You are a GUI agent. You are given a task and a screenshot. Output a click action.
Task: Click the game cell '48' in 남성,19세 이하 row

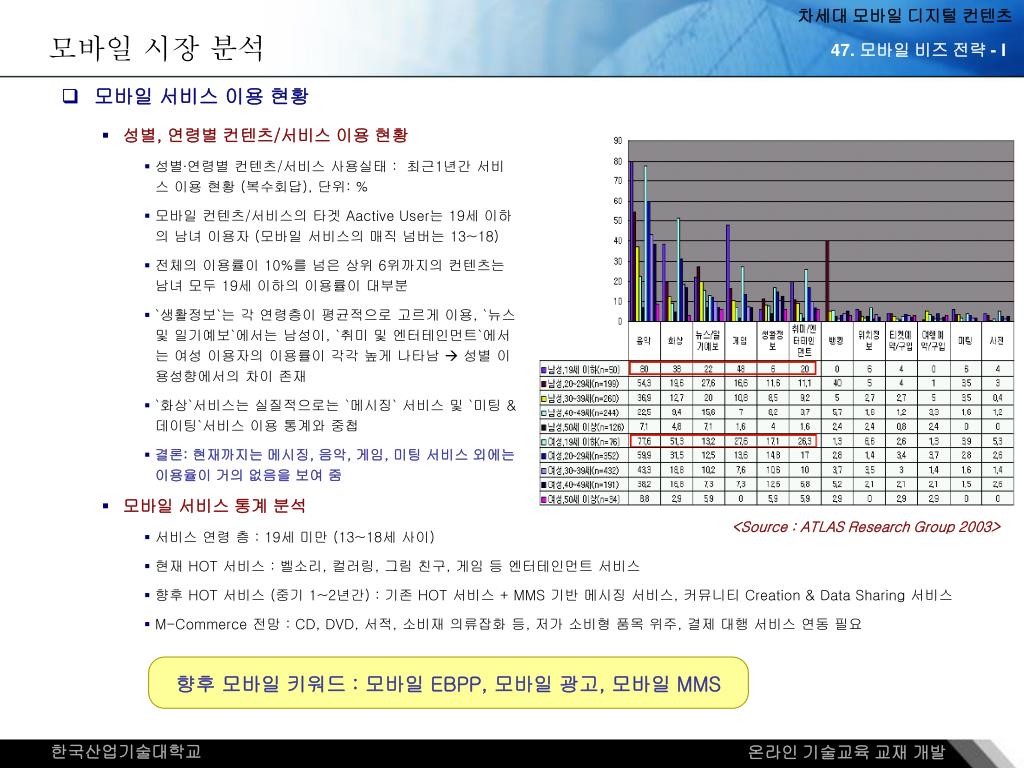coord(741,369)
